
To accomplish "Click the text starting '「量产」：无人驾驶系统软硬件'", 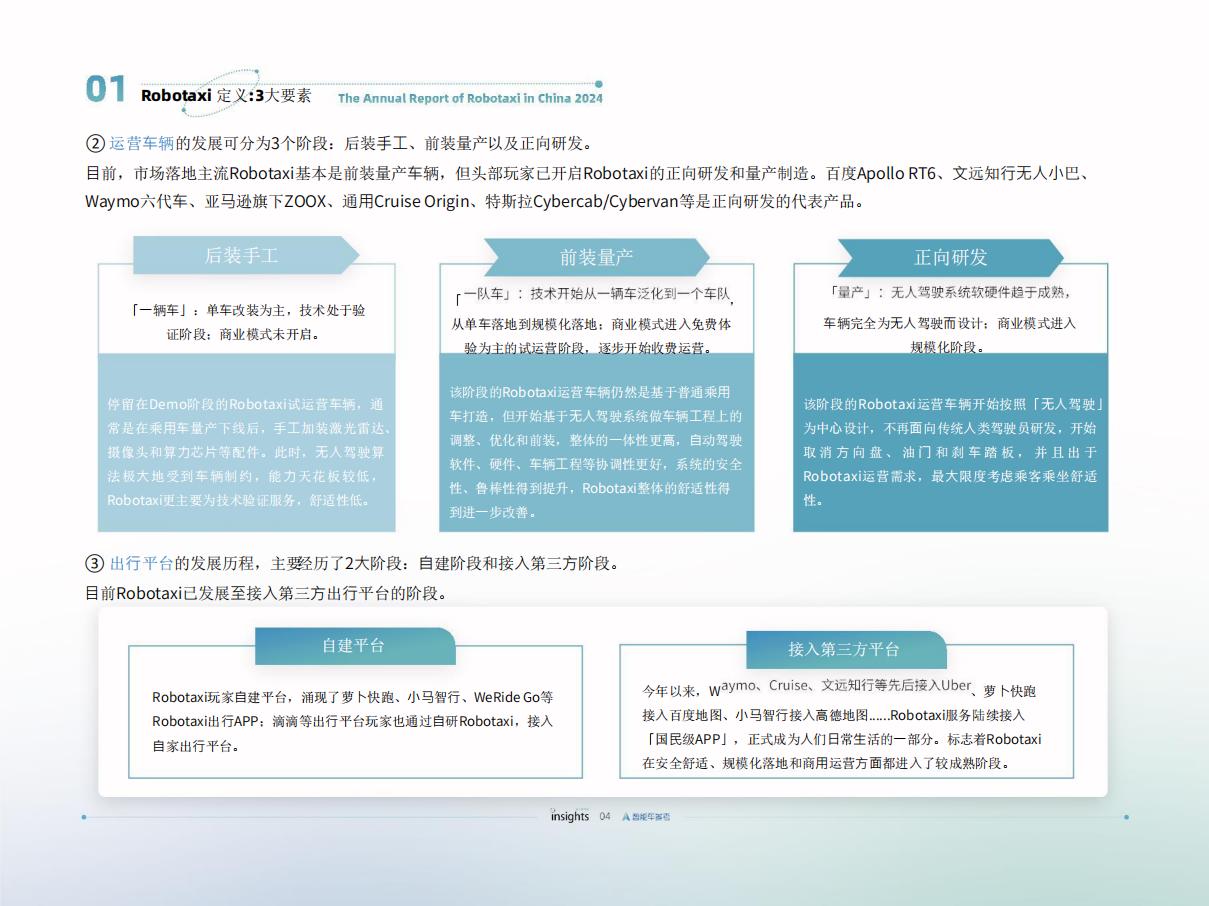I will pos(949,320).
